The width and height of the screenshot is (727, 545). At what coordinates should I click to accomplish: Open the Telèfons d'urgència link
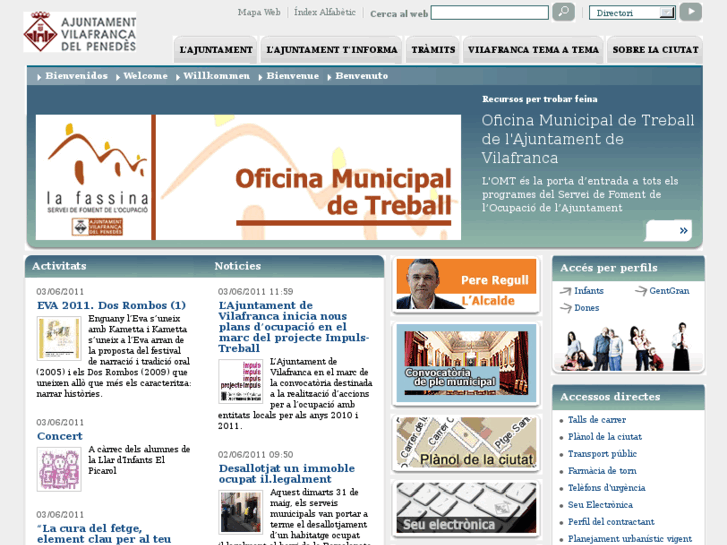[606, 488]
